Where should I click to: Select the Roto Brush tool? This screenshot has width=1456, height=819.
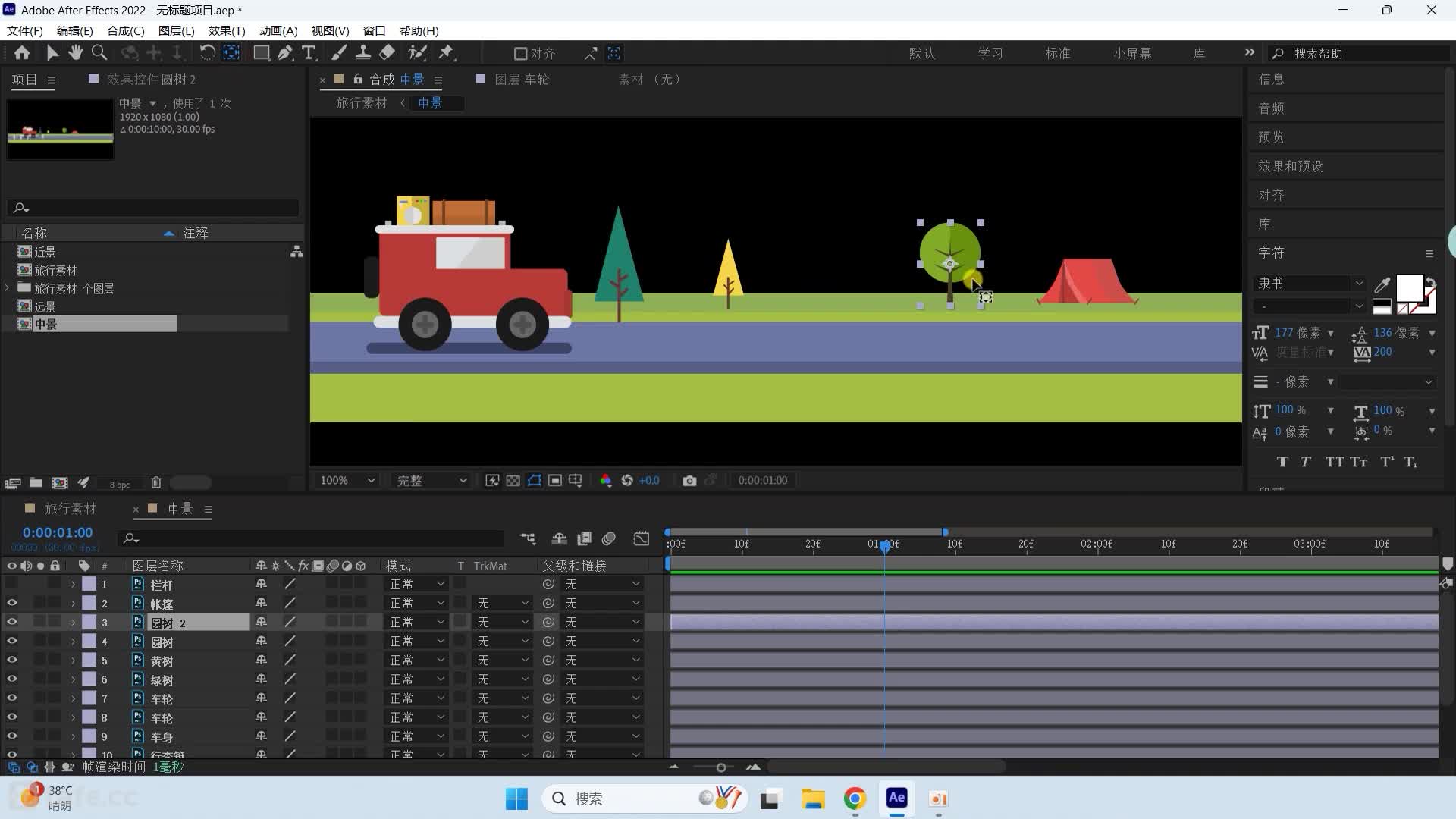click(x=417, y=53)
